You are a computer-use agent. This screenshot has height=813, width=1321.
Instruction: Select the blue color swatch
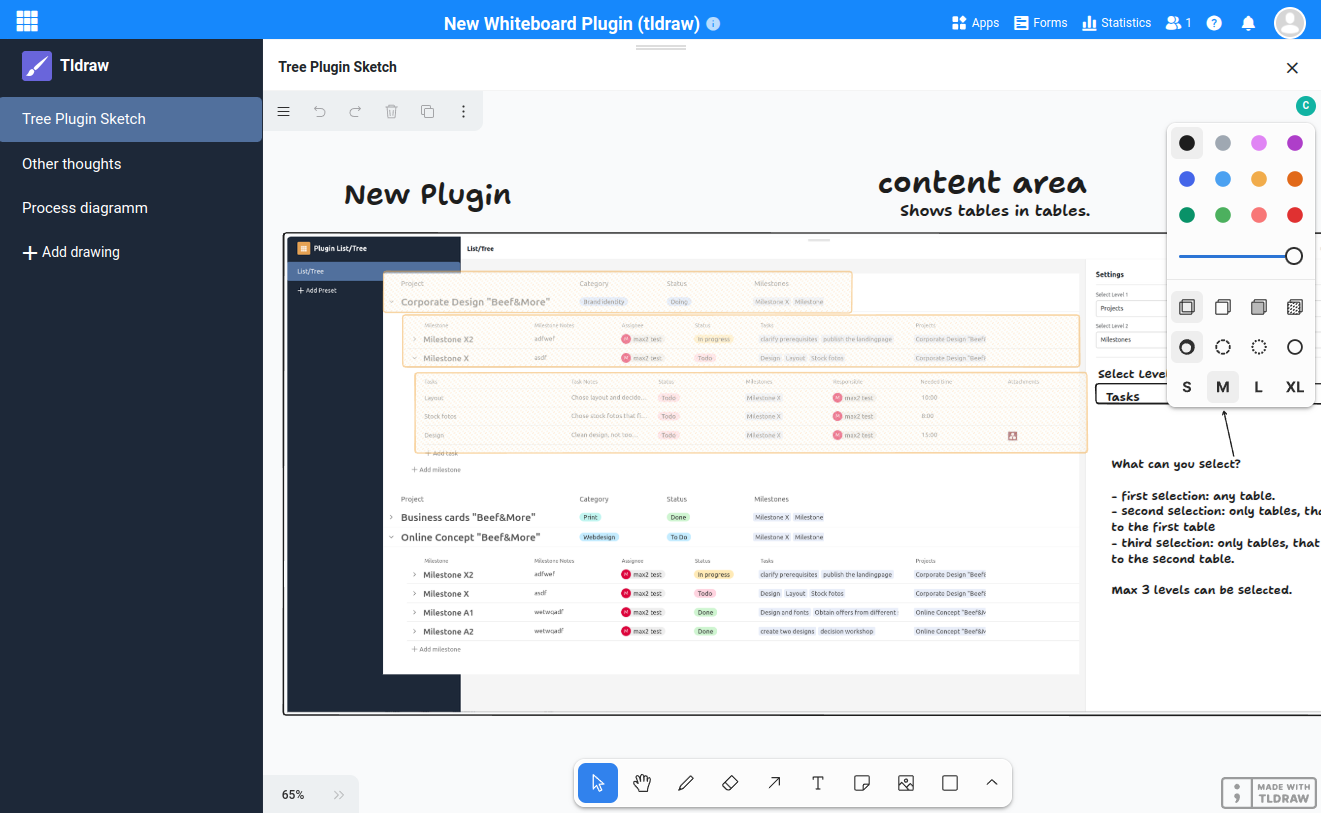pos(1187,179)
